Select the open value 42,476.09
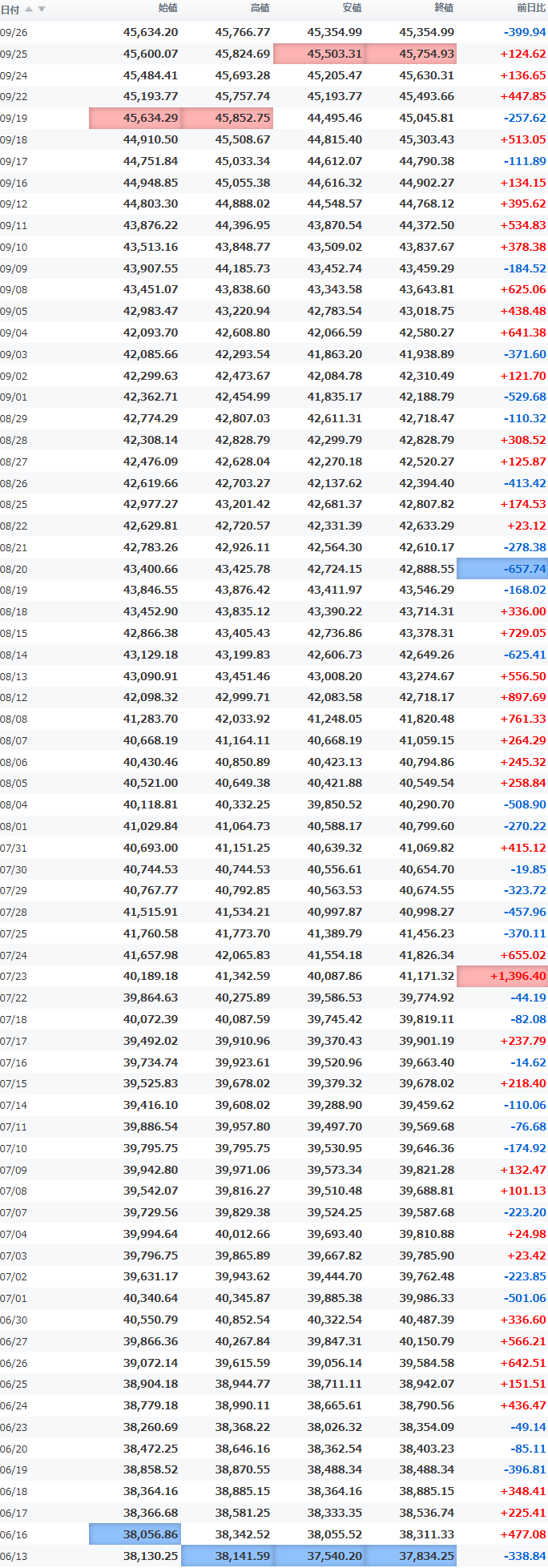 point(151,462)
